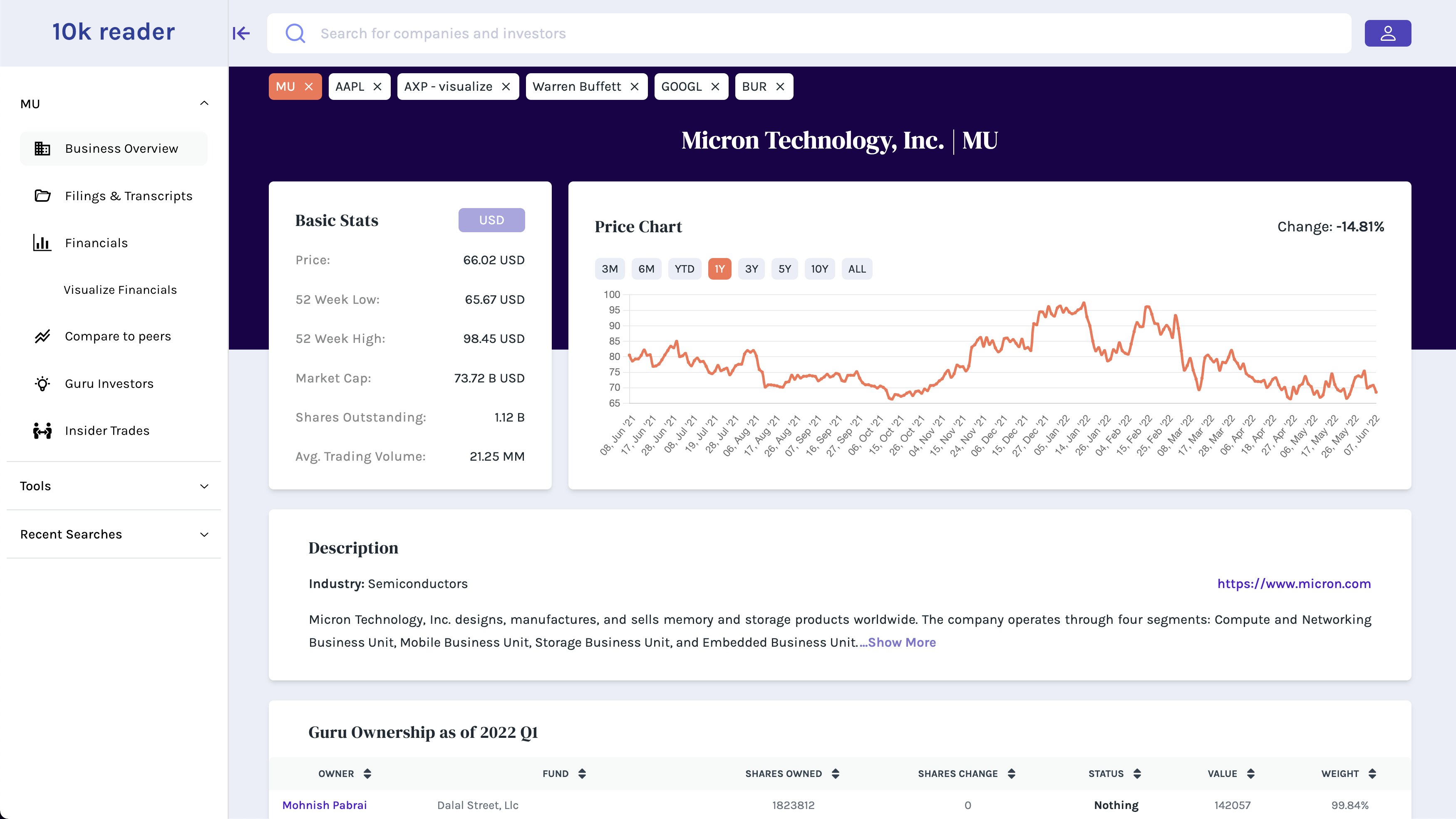Select the 73.72 B USD market cap value
1456x819 pixels.
click(489, 378)
